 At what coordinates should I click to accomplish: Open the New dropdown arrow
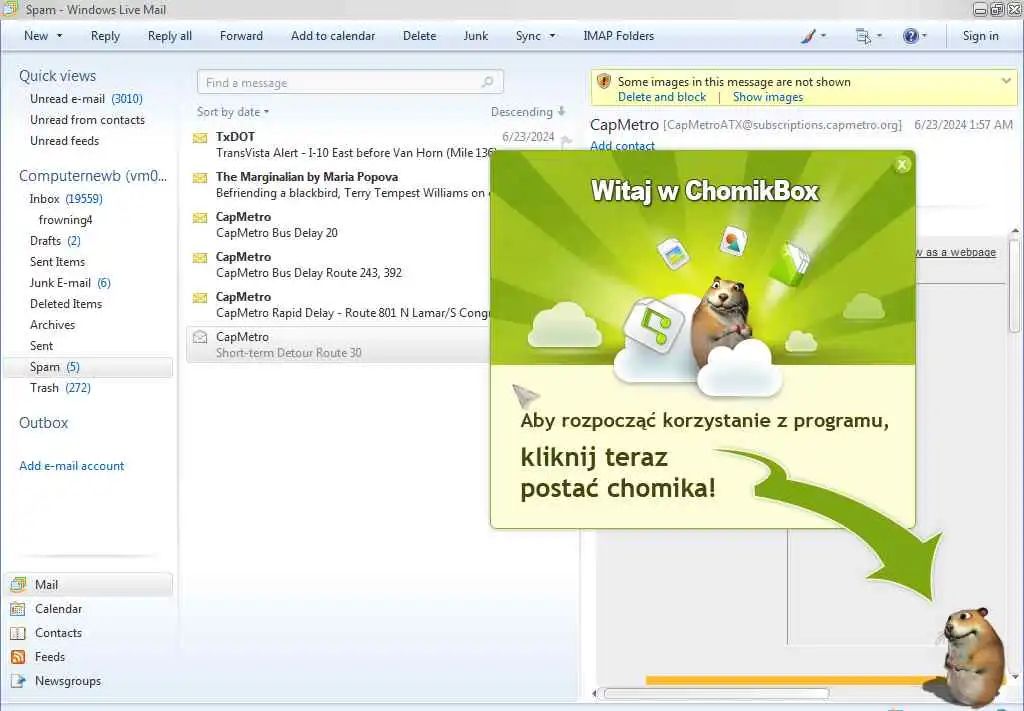point(59,36)
